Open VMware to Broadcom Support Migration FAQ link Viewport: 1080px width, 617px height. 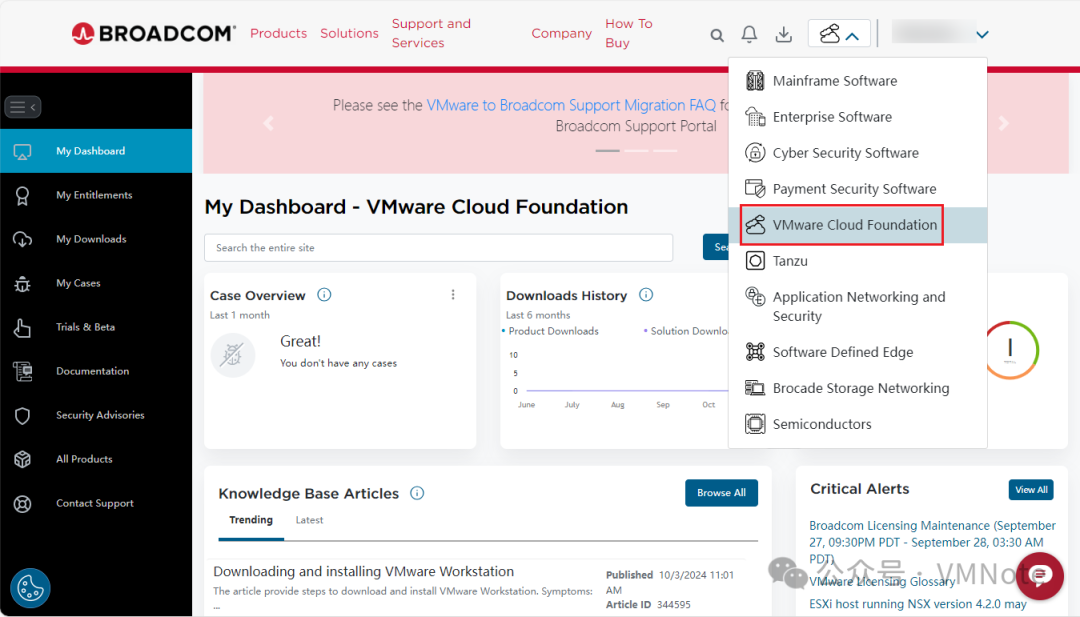pyautogui.click(x=571, y=105)
